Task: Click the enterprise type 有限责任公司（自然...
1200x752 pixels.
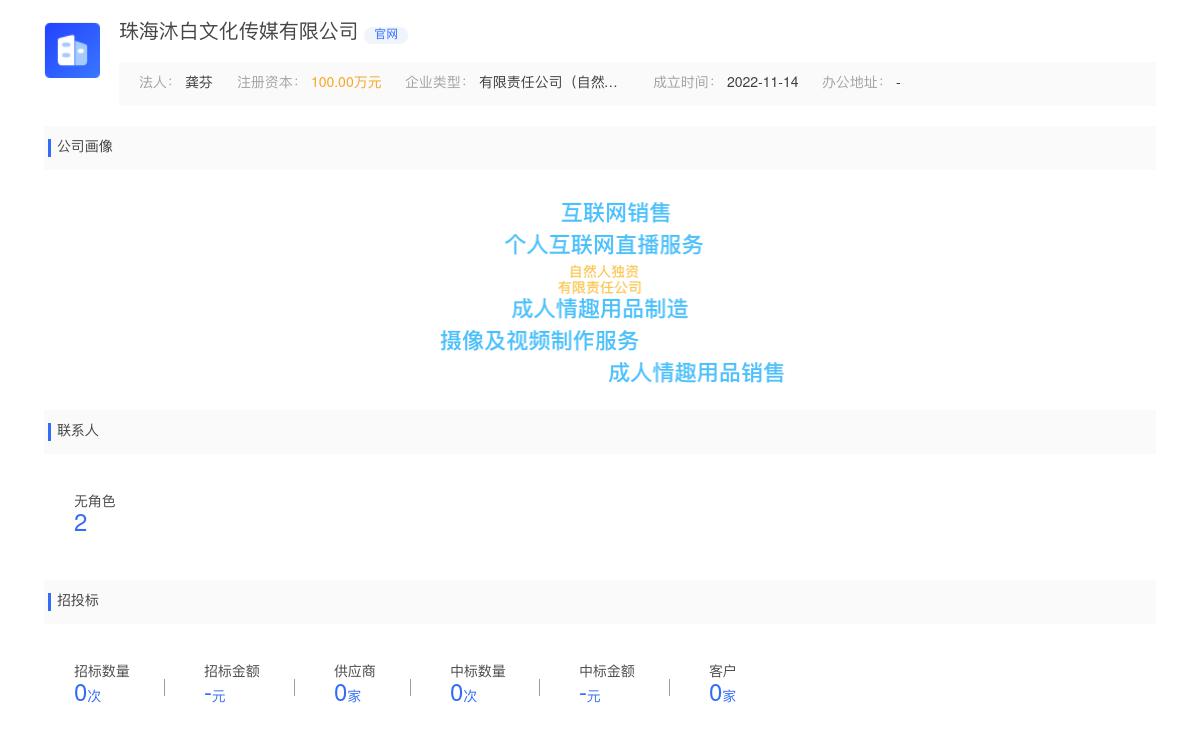Action: click(549, 82)
